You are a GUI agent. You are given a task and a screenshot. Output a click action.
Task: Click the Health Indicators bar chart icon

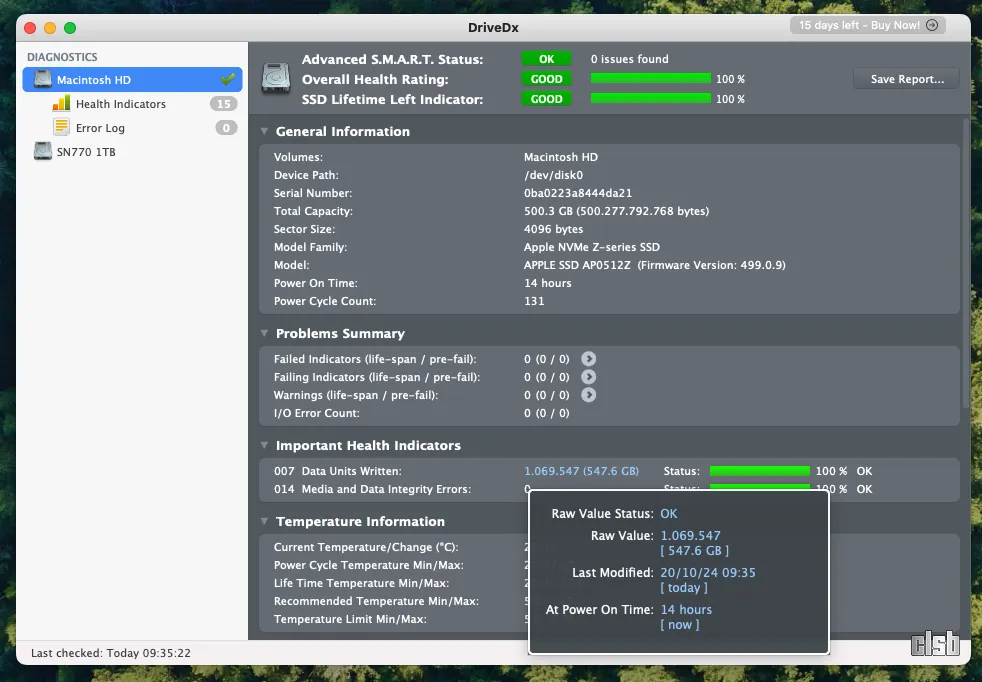click(61, 104)
